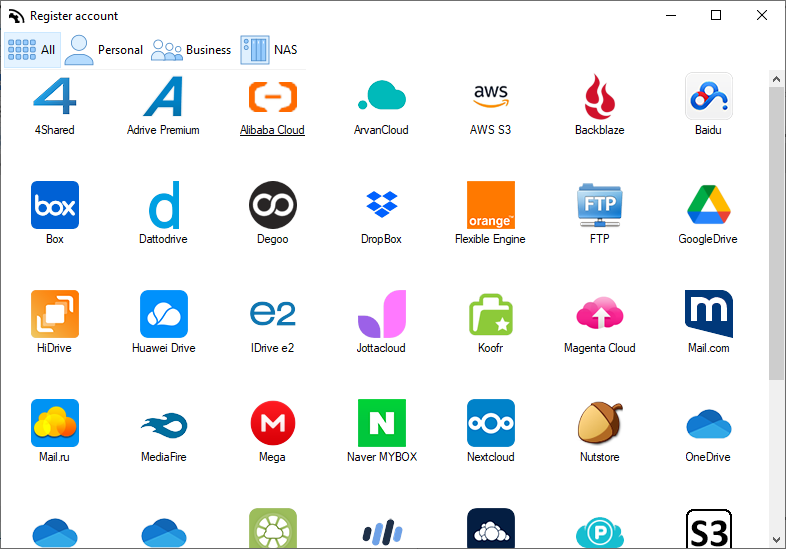Click the vertical scrollbar thumb
Image resolution: width=786 pixels, height=549 pixels.
click(776, 234)
